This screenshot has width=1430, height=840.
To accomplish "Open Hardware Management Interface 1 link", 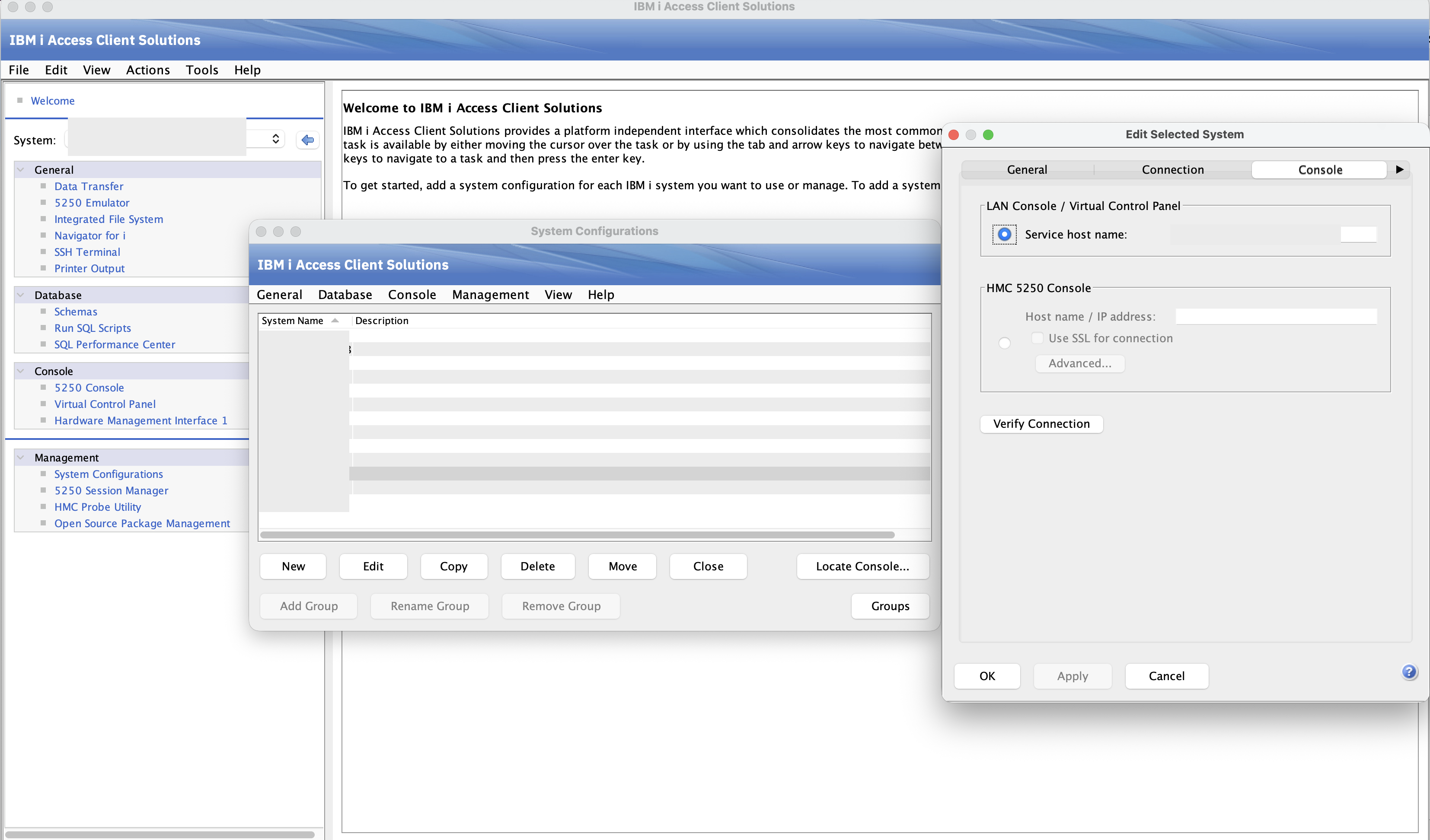I will [141, 420].
